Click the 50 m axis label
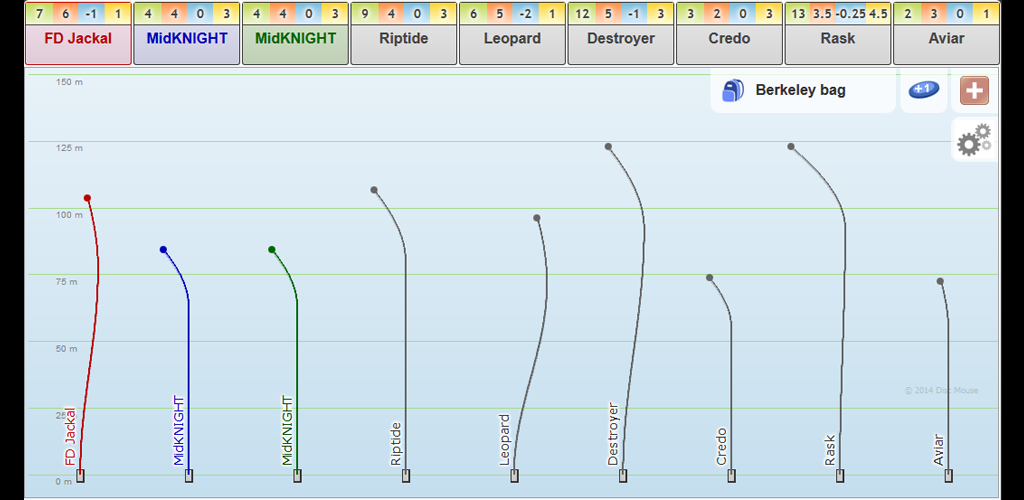1024x500 pixels. click(66, 349)
